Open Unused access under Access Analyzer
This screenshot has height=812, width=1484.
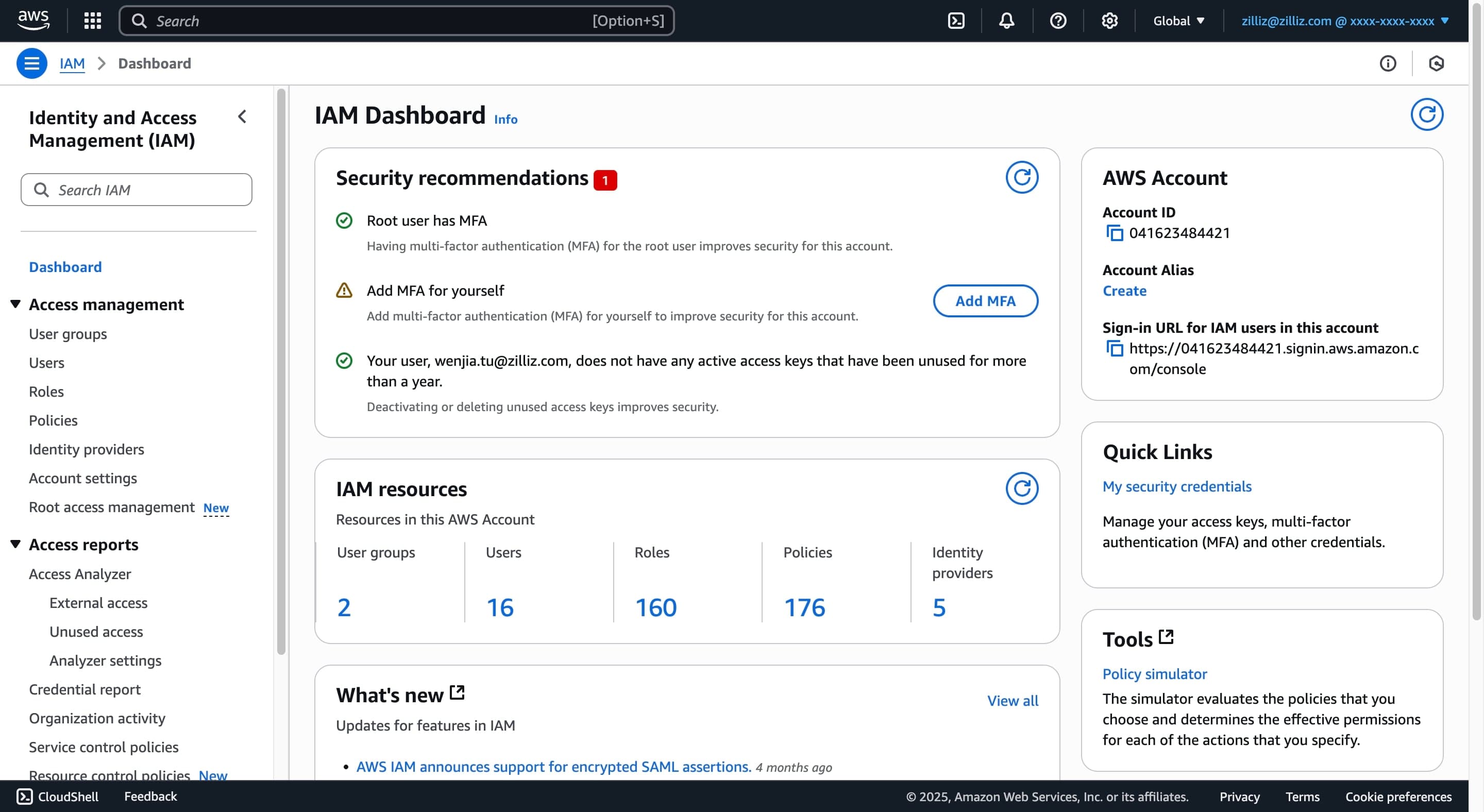pyautogui.click(x=96, y=632)
